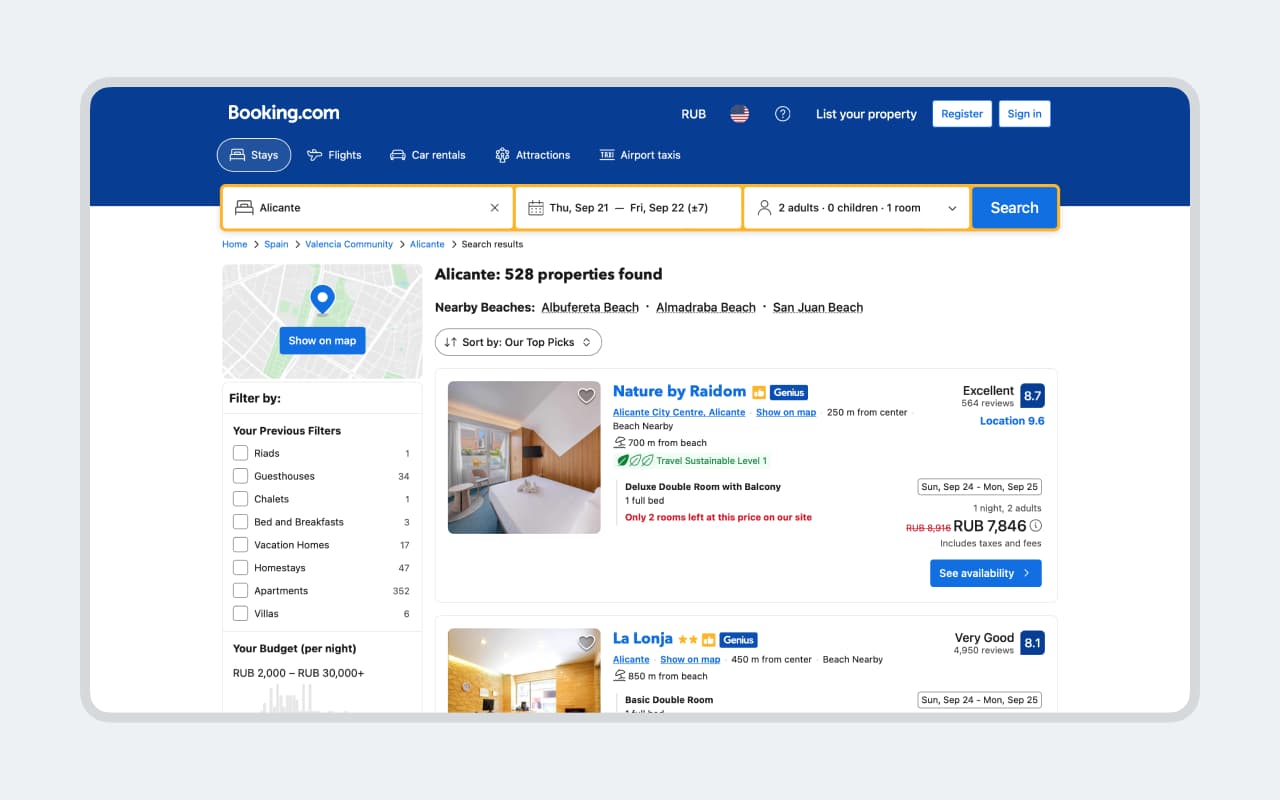Click the Alicante destination input field
Viewport: 1280px width, 800px height.
[368, 208]
